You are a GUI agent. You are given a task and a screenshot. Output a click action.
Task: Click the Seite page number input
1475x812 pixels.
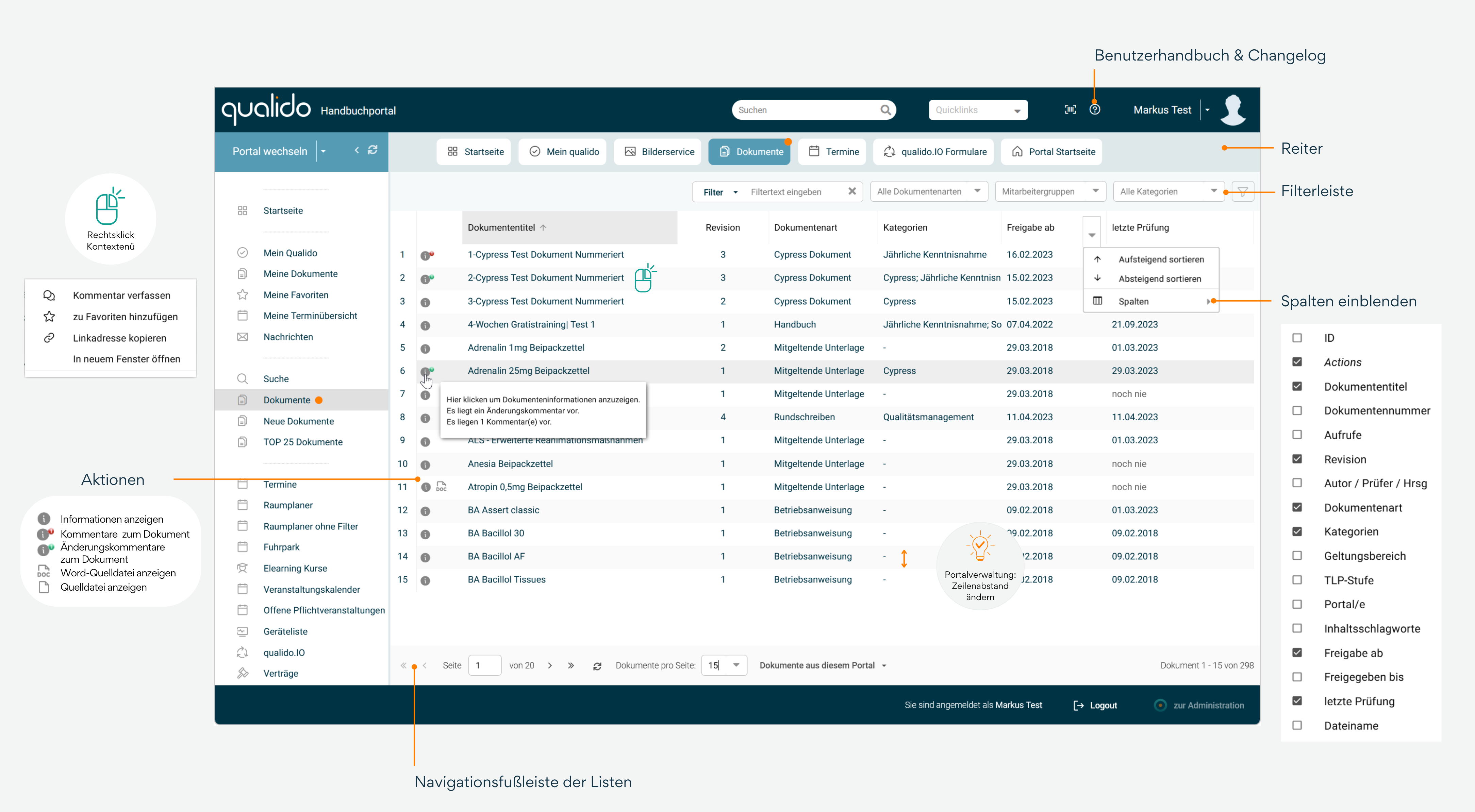(484, 665)
